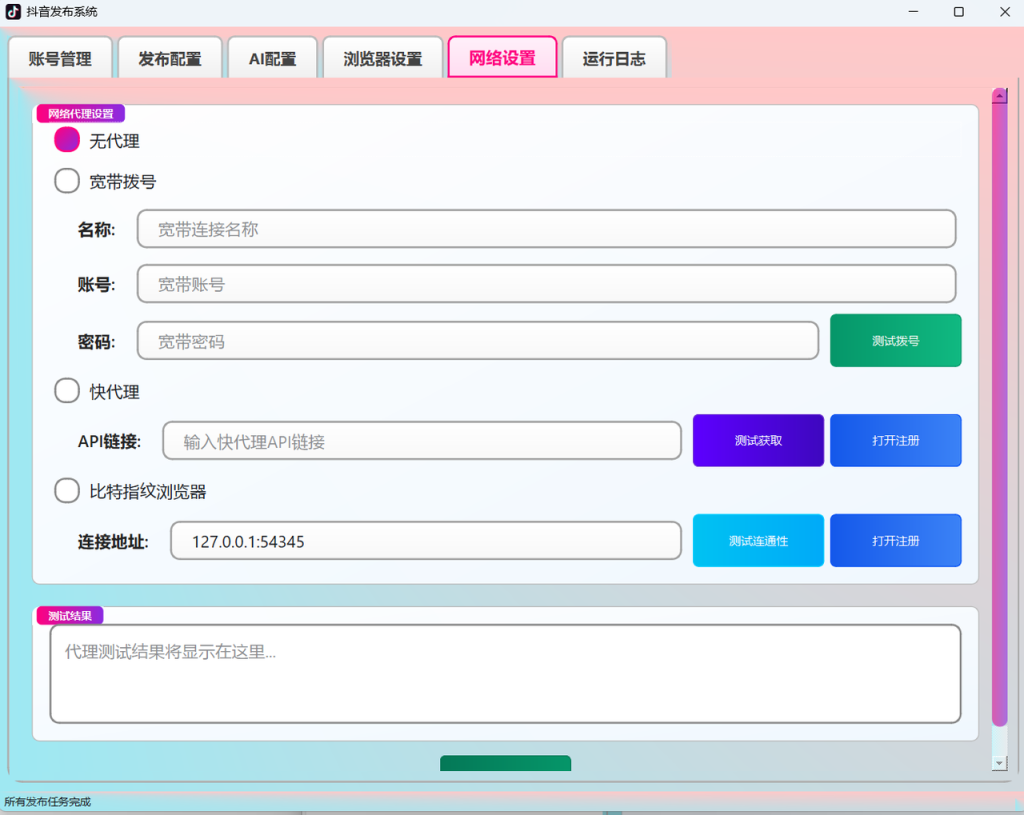Switch to the 账号管理 tab
The image size is (1024, 815).
60,59
